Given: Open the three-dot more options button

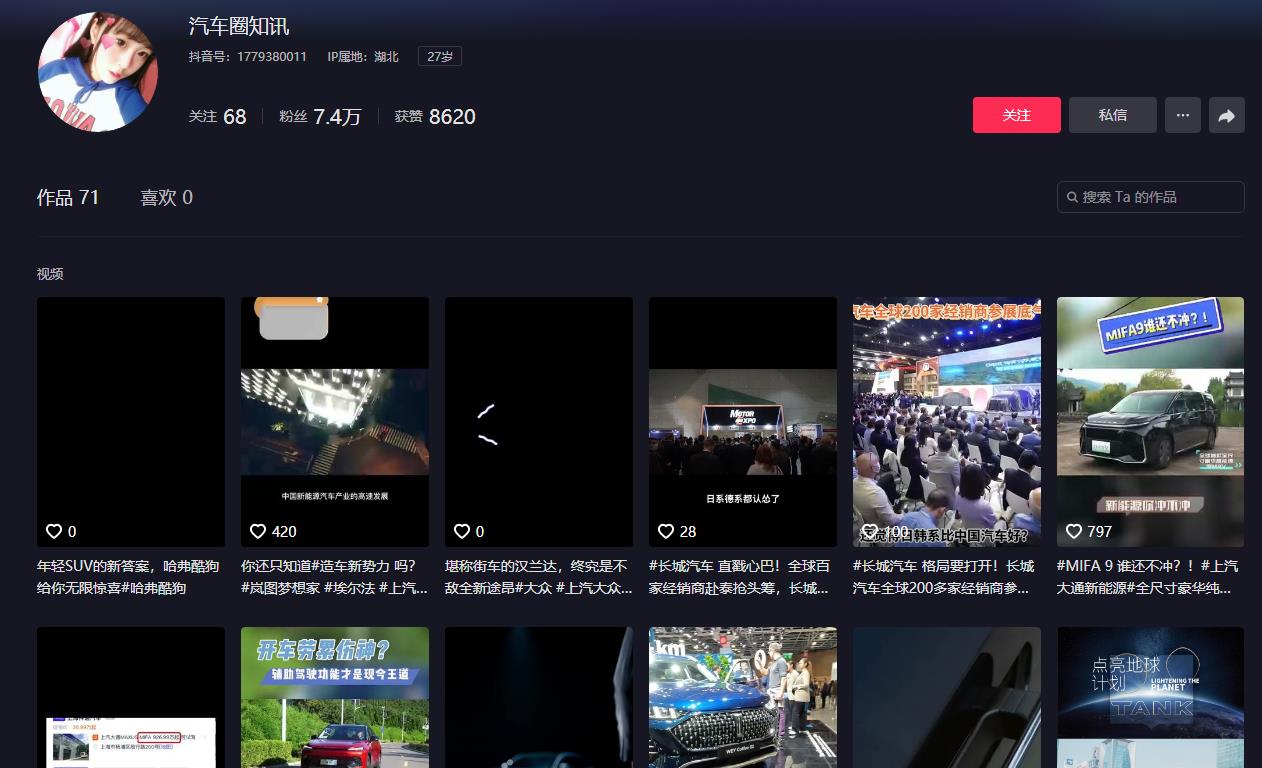Looking at the screenshot, I should (x=1182, y=115).
